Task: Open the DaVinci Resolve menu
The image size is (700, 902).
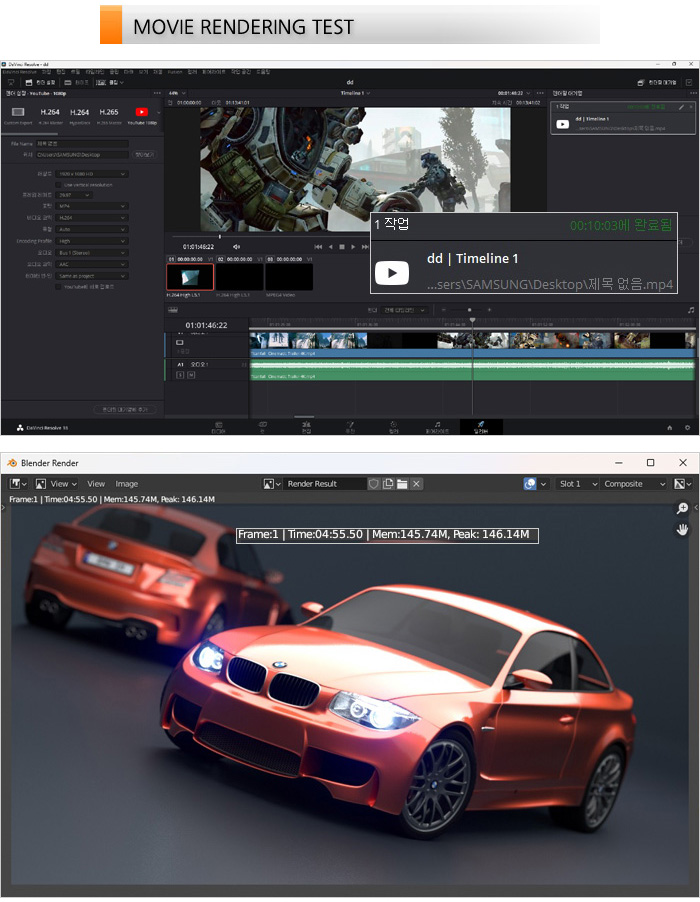Action: tap(18, 72)
